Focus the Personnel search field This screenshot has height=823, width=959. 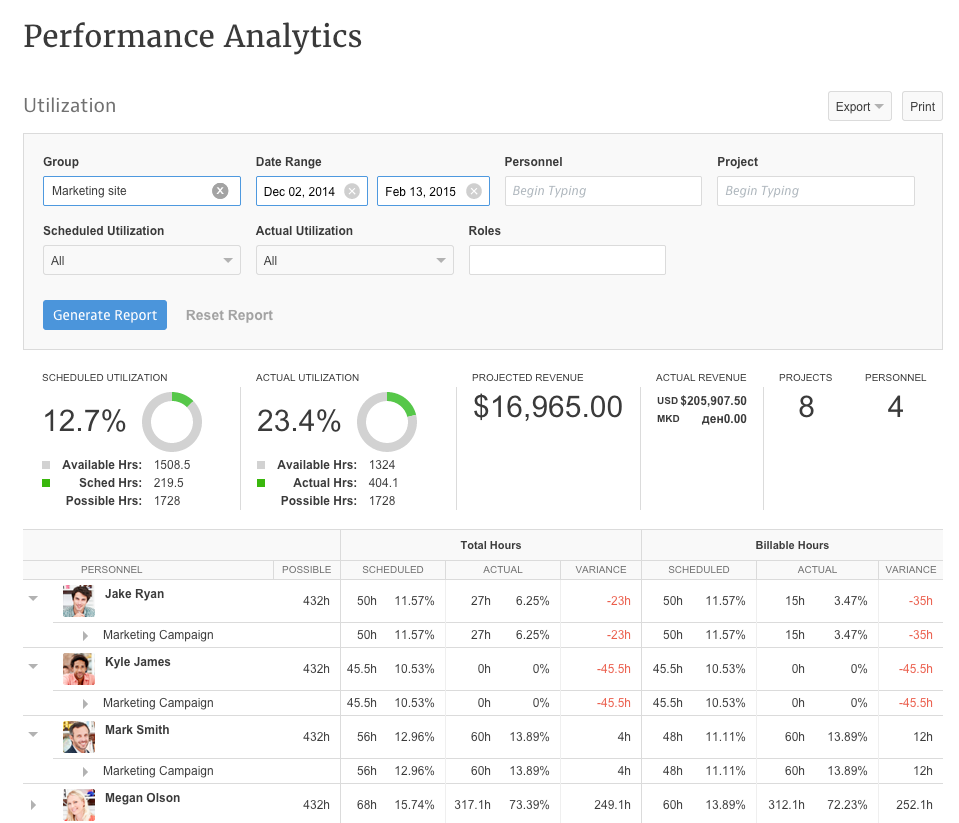[603, 191]
